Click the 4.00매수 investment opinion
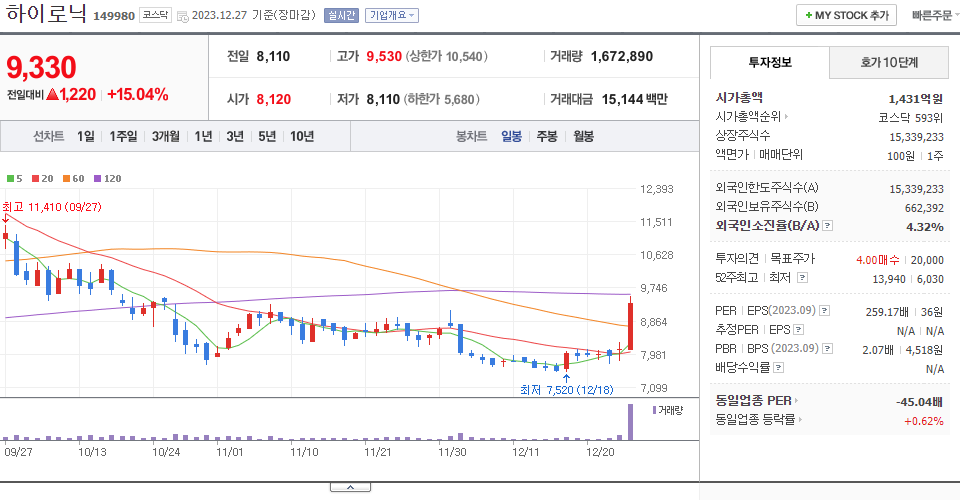The image size is (960, 500). [877, 260]
